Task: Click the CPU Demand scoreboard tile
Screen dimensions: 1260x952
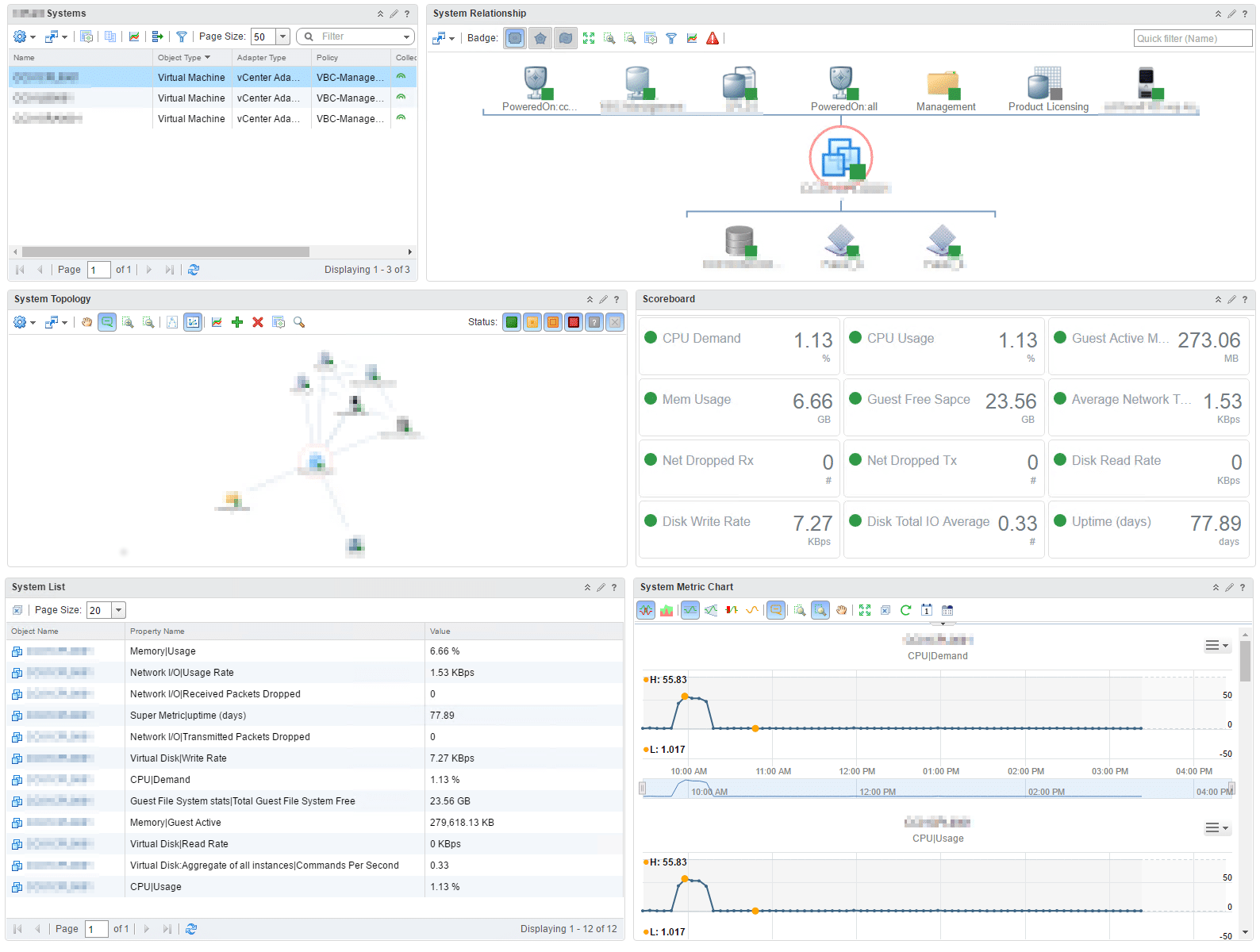Action: (739, 347)
